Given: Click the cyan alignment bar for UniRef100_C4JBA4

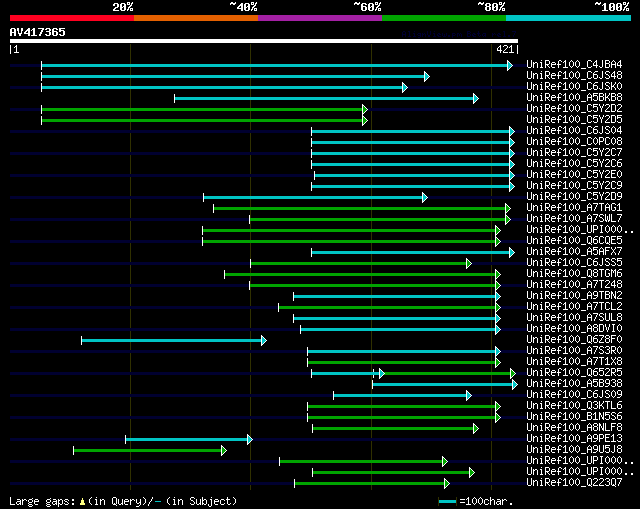Looking at the screenshot, I should pyautogui.click(x=277, y=65).
